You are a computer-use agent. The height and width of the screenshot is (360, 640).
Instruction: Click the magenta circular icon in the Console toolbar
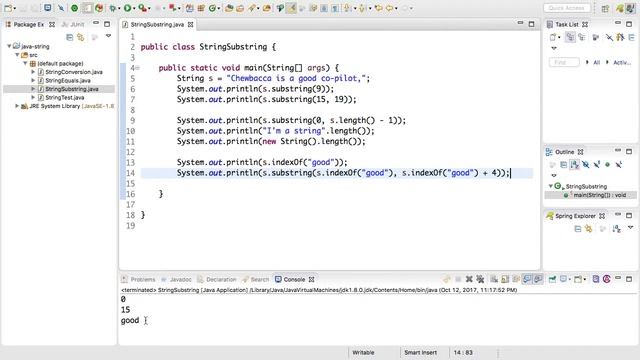pyautogui.click(x=607, y=279)
